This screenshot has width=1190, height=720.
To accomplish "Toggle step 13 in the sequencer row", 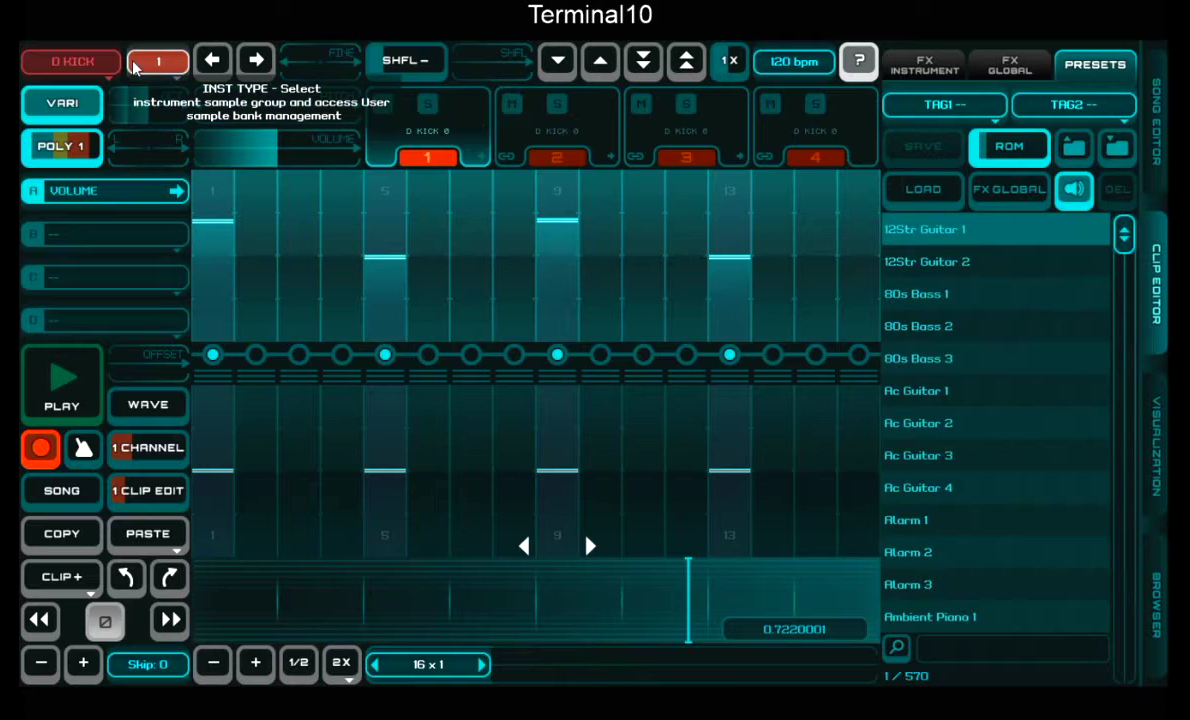I will (729, 354).
